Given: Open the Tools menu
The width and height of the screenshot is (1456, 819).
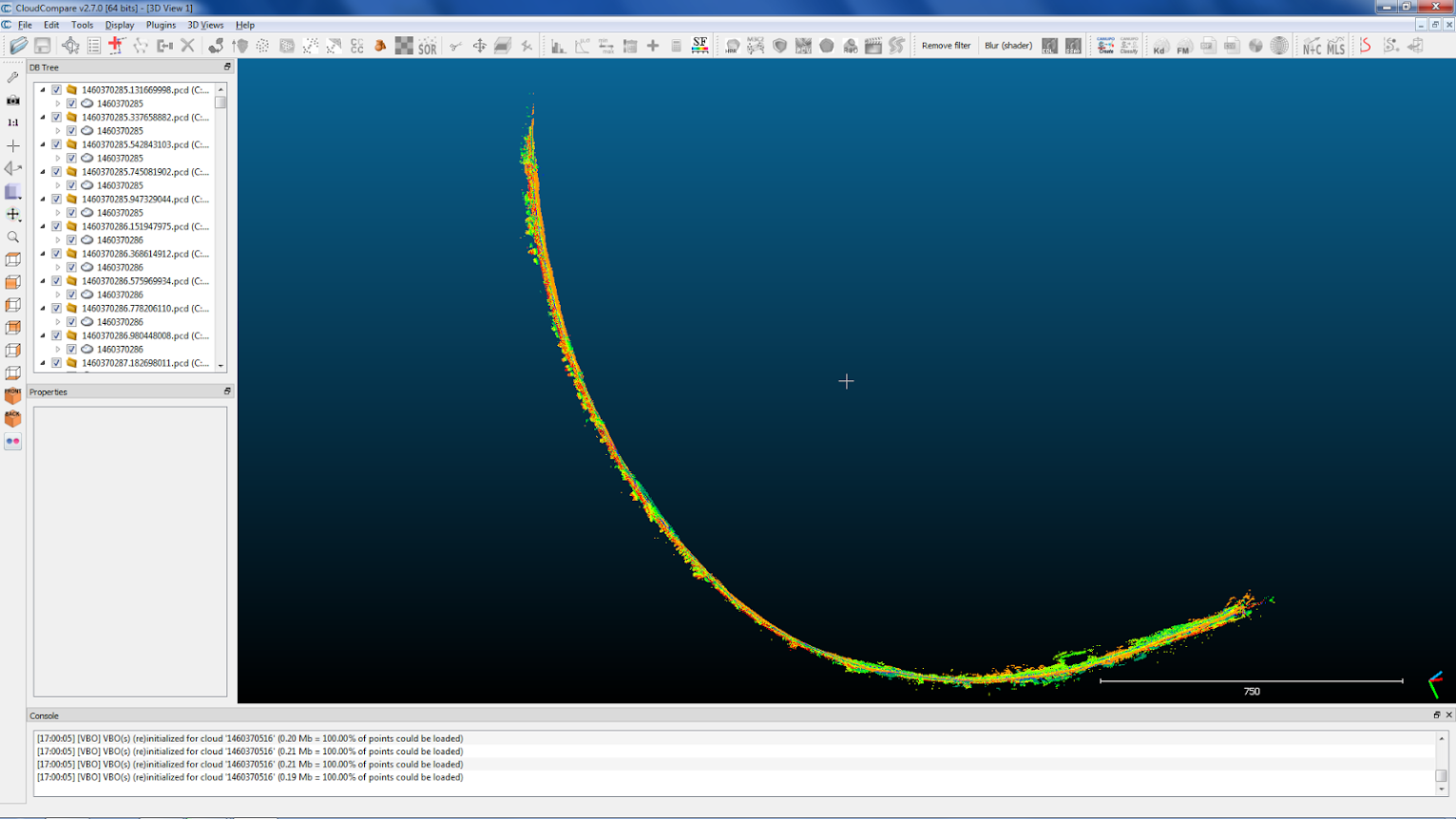Looking at the screenshot, I should [x=82, y=25].
